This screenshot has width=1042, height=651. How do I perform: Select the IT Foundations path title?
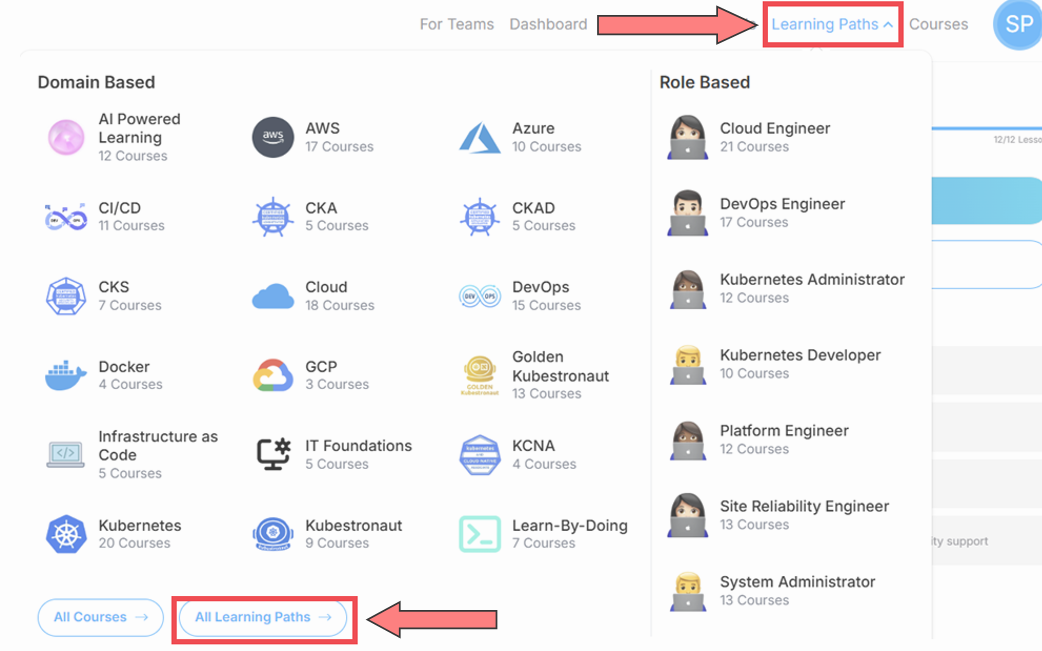[x=358, y=446]
